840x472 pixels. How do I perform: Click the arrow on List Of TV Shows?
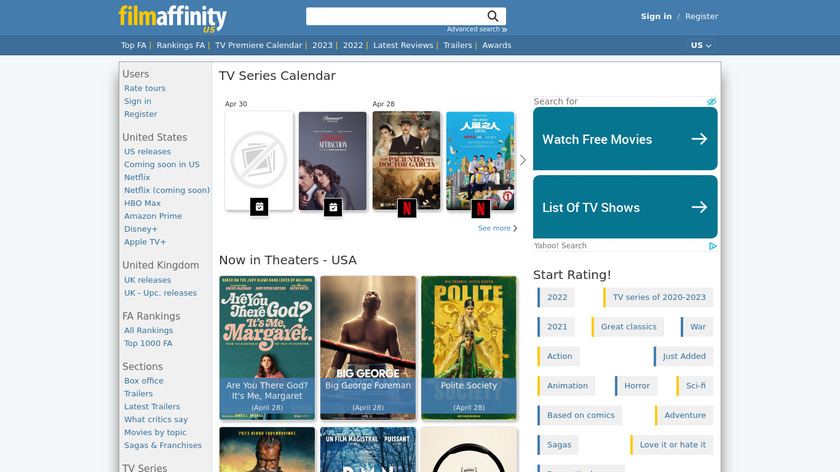click(x=699, y=207)
